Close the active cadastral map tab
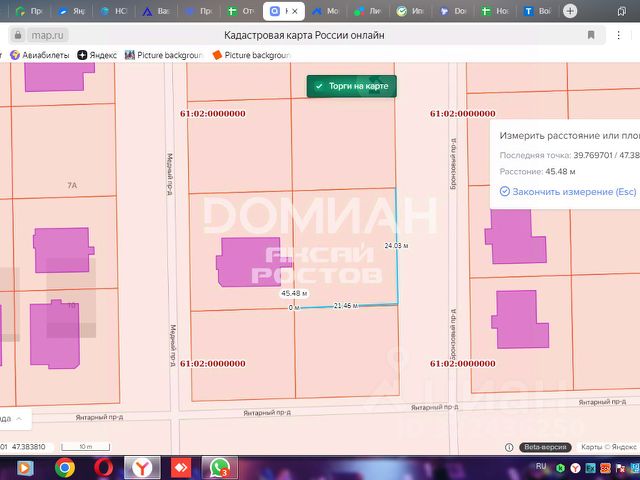This screenshot has height=480, width=640. 295,11
